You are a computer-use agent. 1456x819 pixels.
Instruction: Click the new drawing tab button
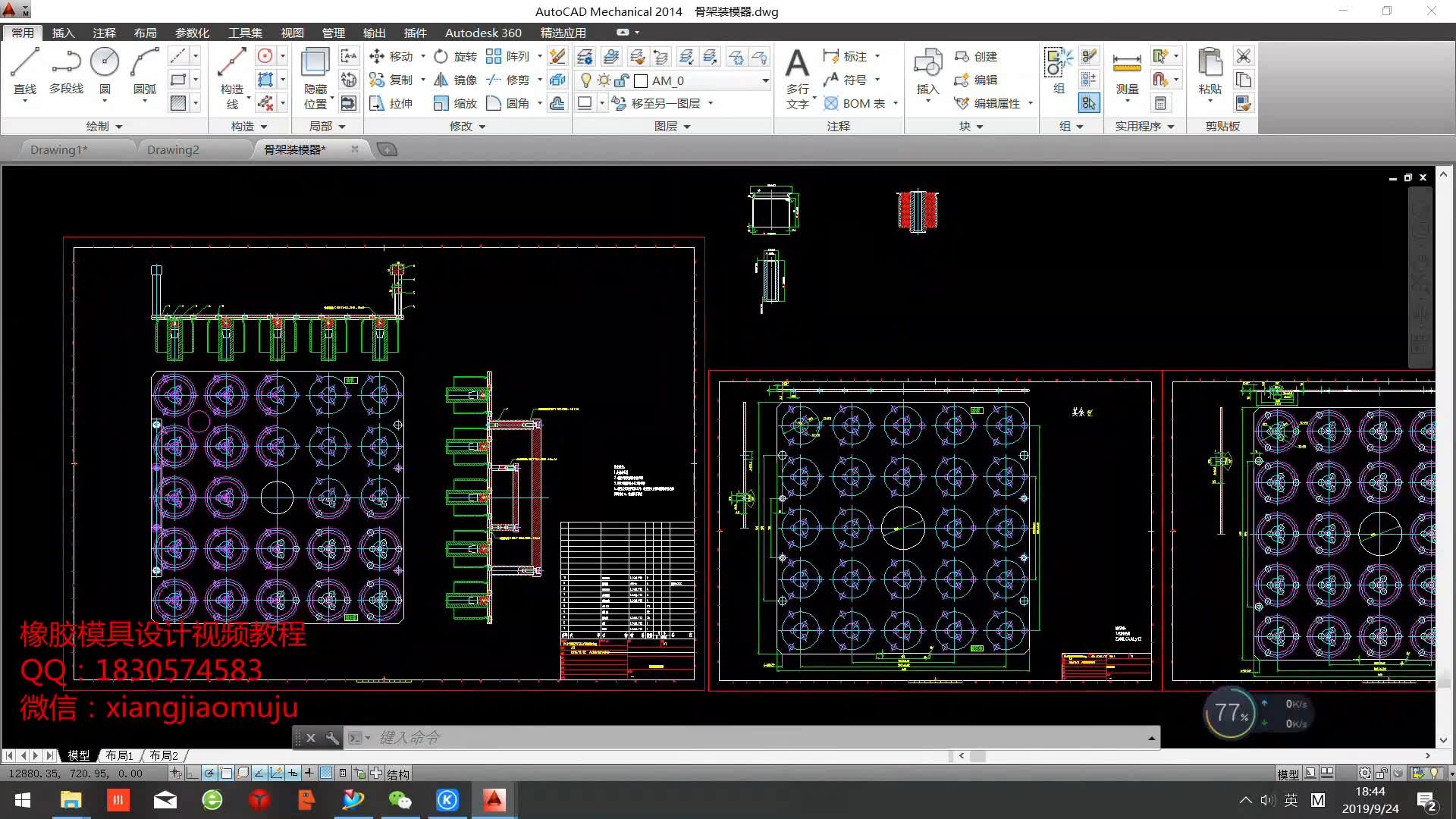(387, 149)
